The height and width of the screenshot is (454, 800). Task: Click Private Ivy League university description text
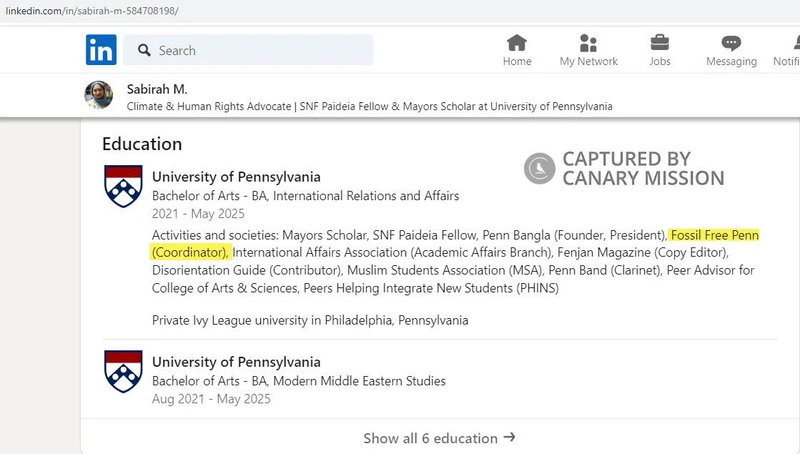pos(310,320)
